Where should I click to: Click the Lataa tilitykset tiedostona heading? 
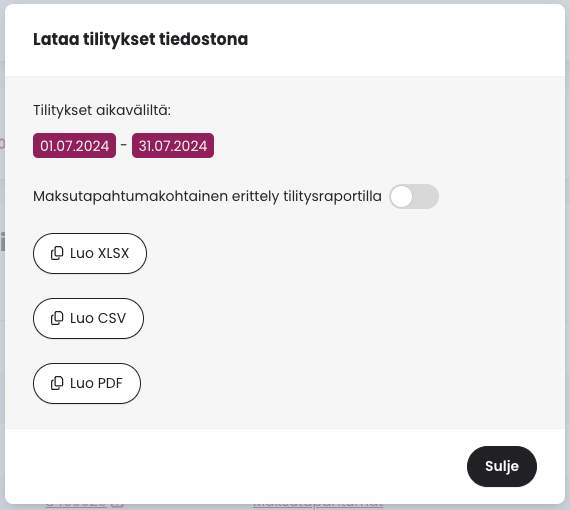click(x=140, y=39)
